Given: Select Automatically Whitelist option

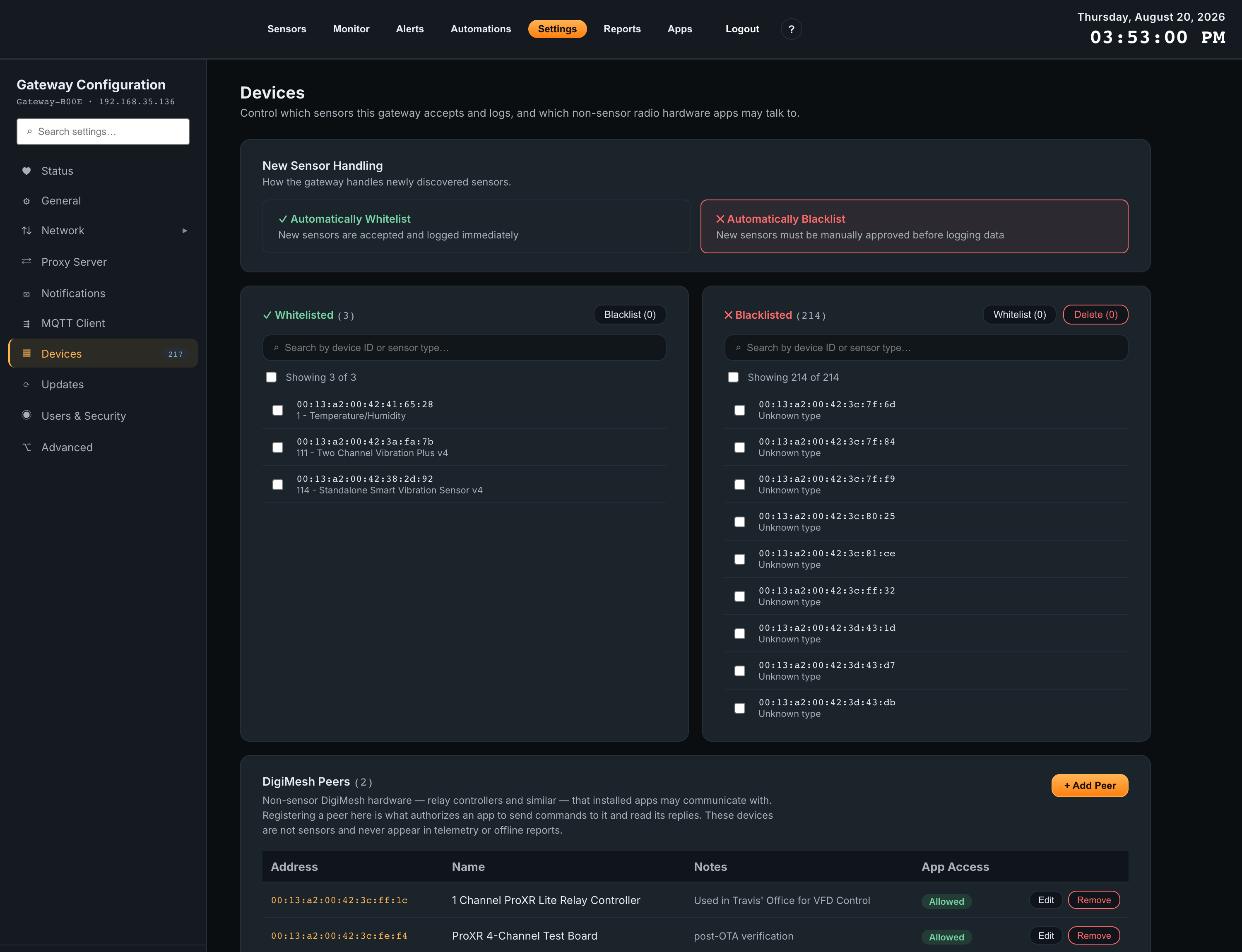Looking at the screenshot, I should pyautogui.click(x=476, y=226).
